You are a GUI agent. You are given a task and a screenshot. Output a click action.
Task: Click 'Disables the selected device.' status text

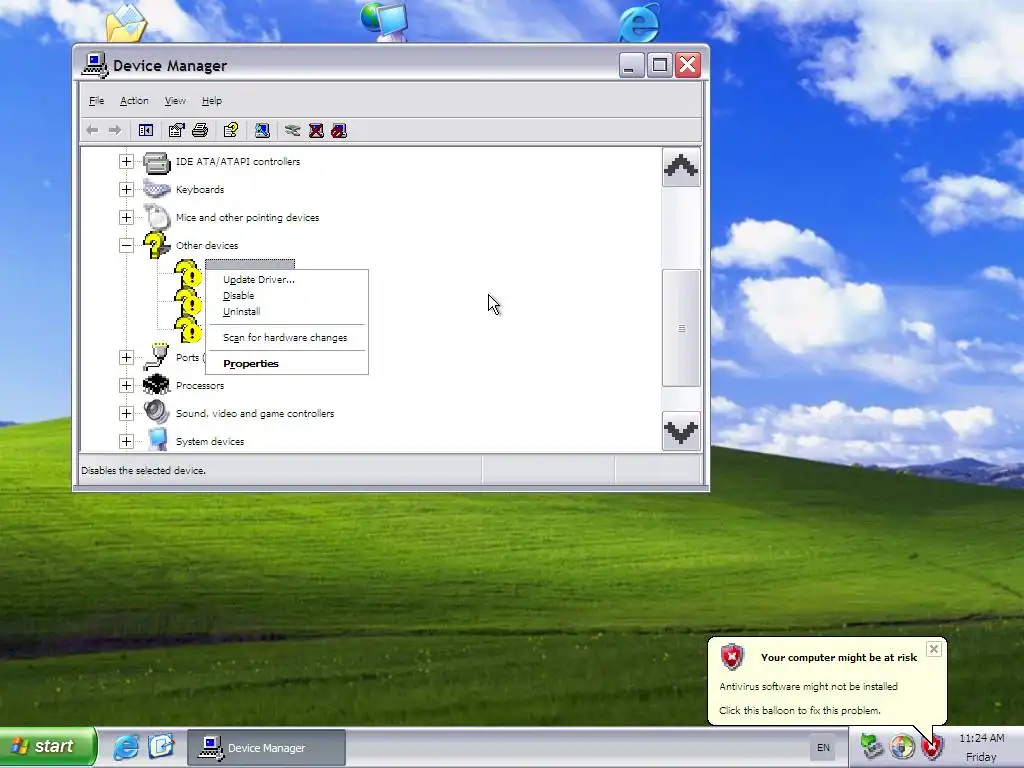144,470
